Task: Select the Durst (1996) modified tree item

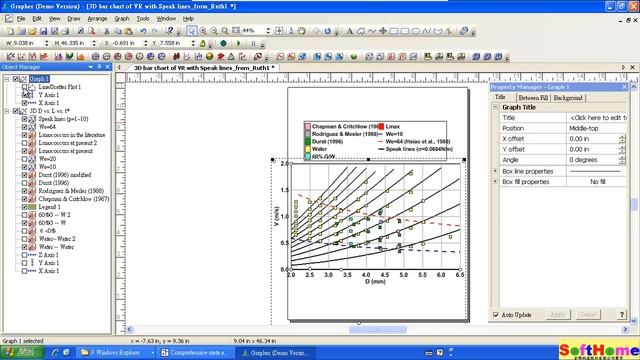Action: point(64,175)
